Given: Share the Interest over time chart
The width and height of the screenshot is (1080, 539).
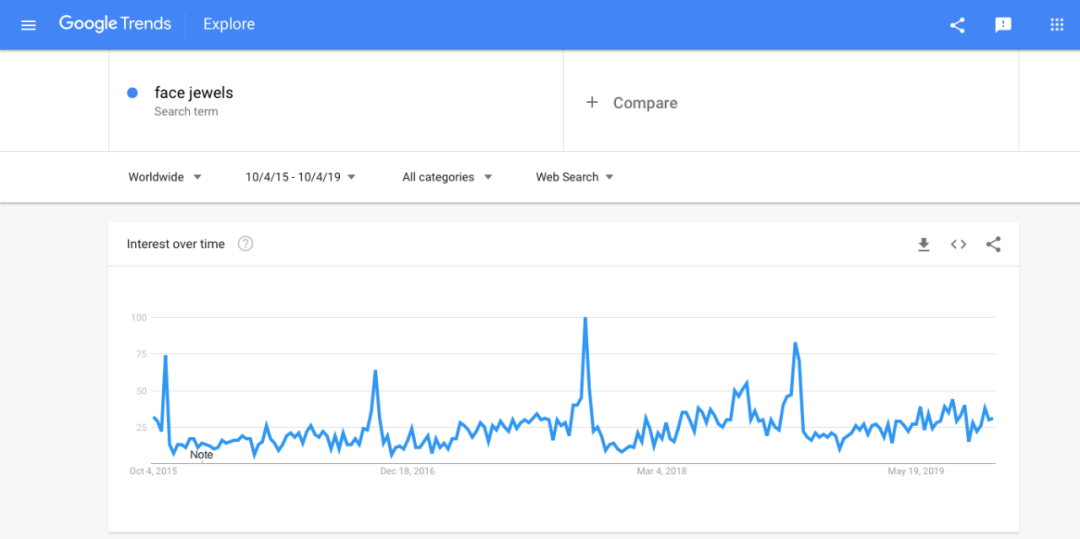Looking at the screenshot, I should point(993,244).
